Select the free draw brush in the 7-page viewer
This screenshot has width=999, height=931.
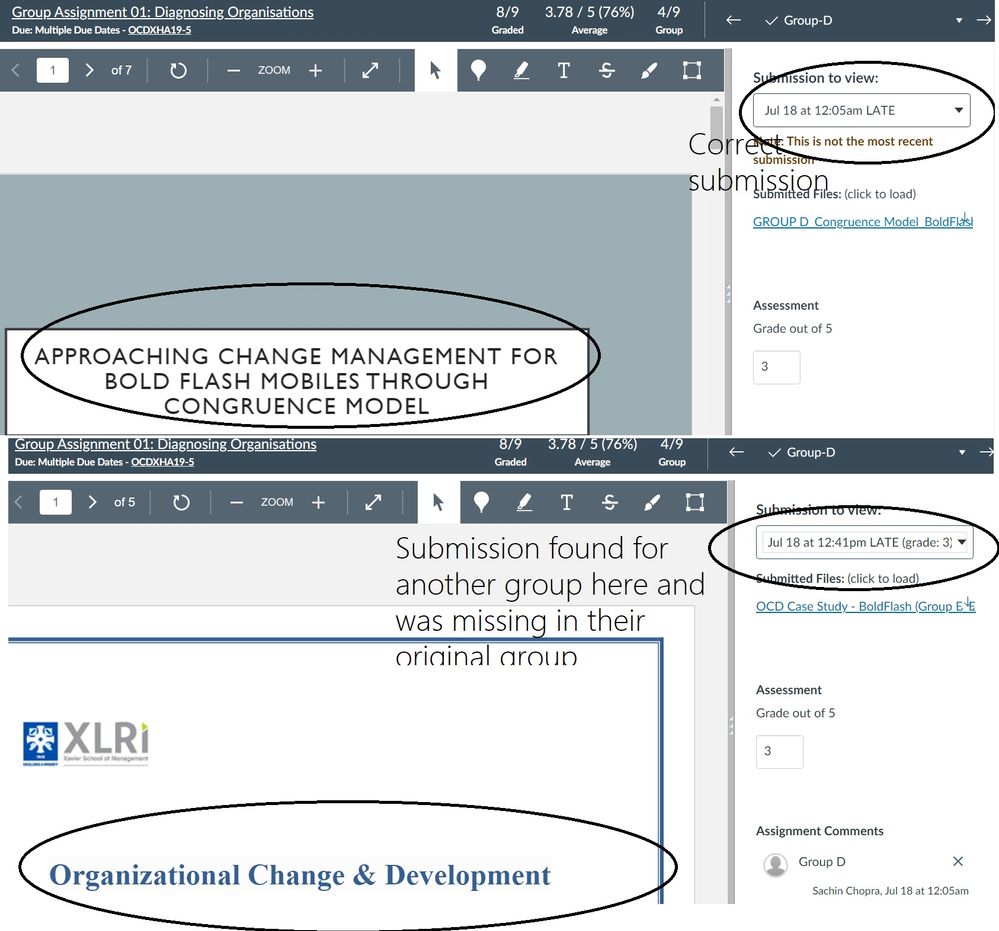tap(649, 71)
